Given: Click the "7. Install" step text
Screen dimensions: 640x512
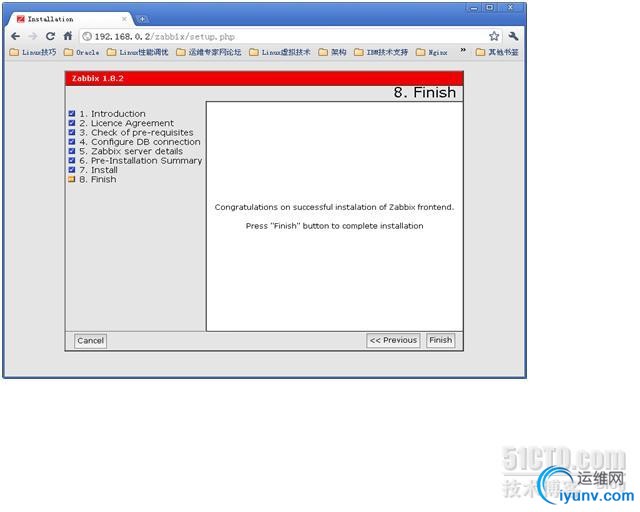Looking at the screenshot, I should click(x=98, y=170).
